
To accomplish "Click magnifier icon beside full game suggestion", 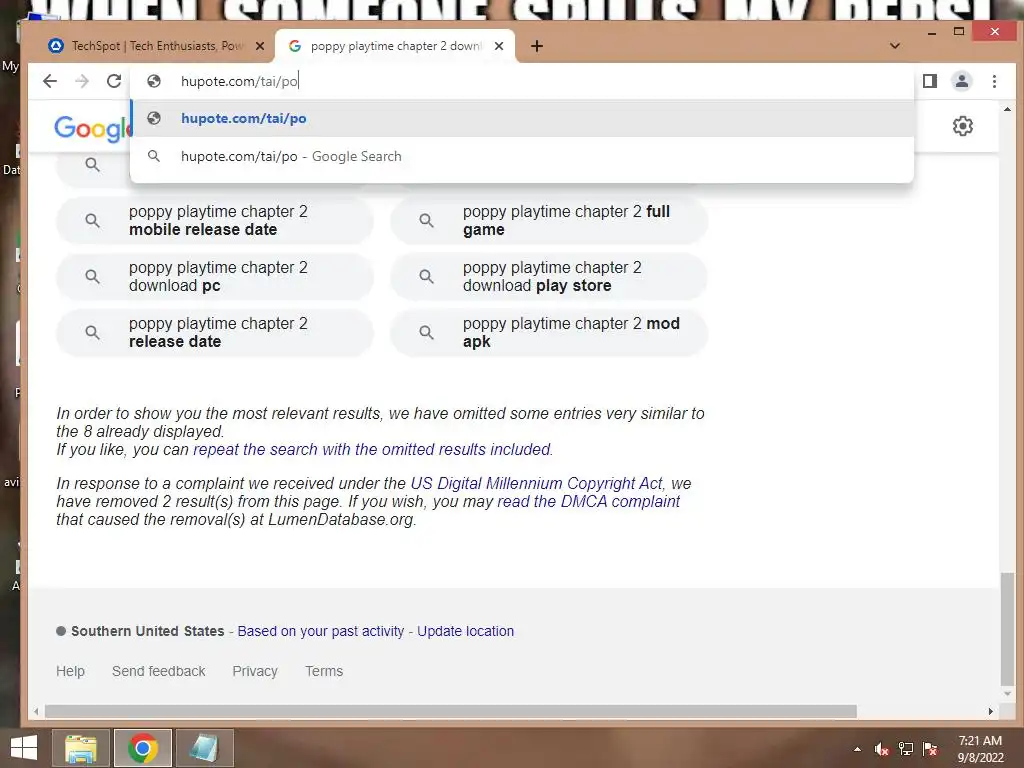I will tap(426, 221).
